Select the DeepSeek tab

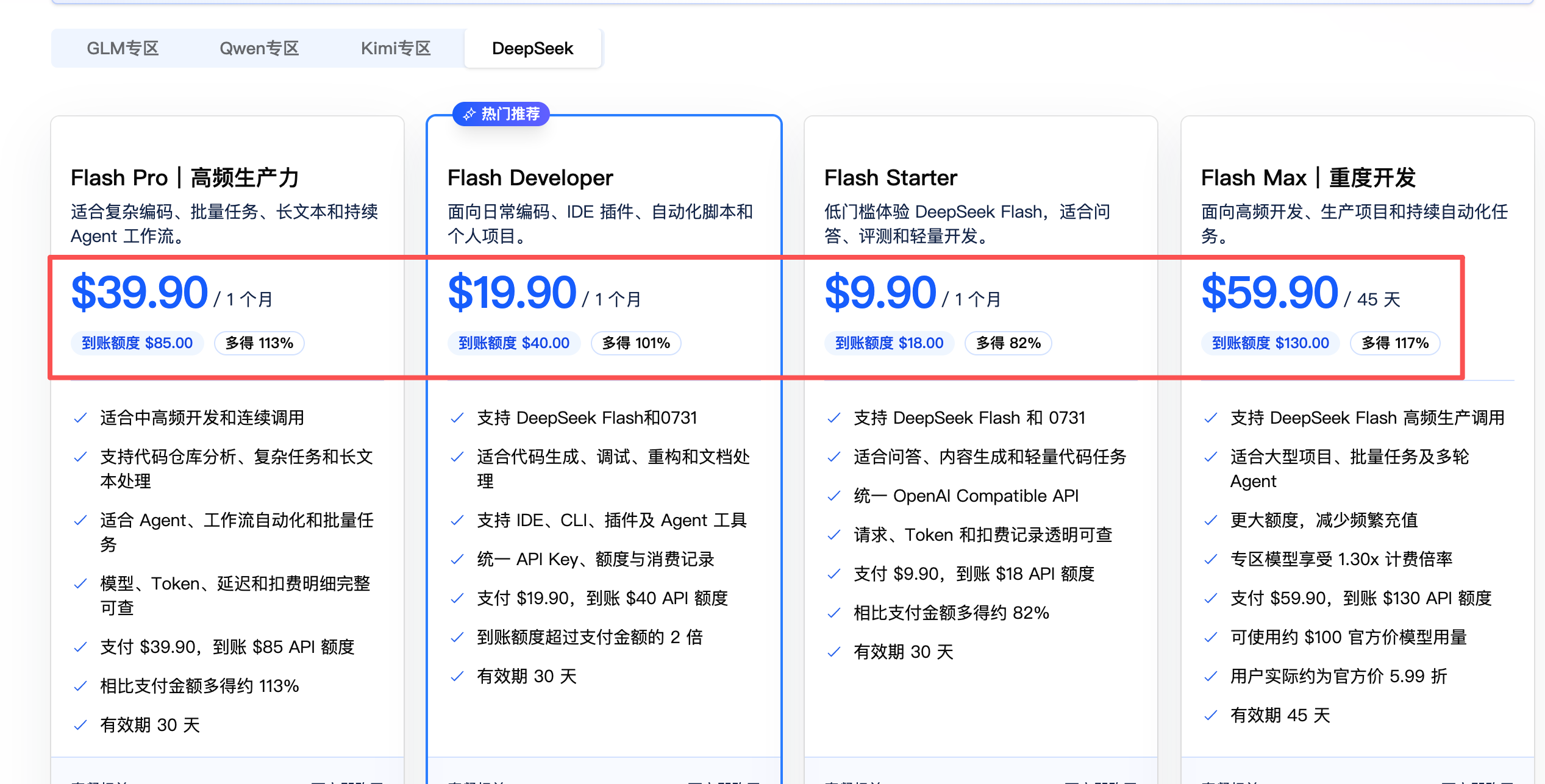(532, 48)
